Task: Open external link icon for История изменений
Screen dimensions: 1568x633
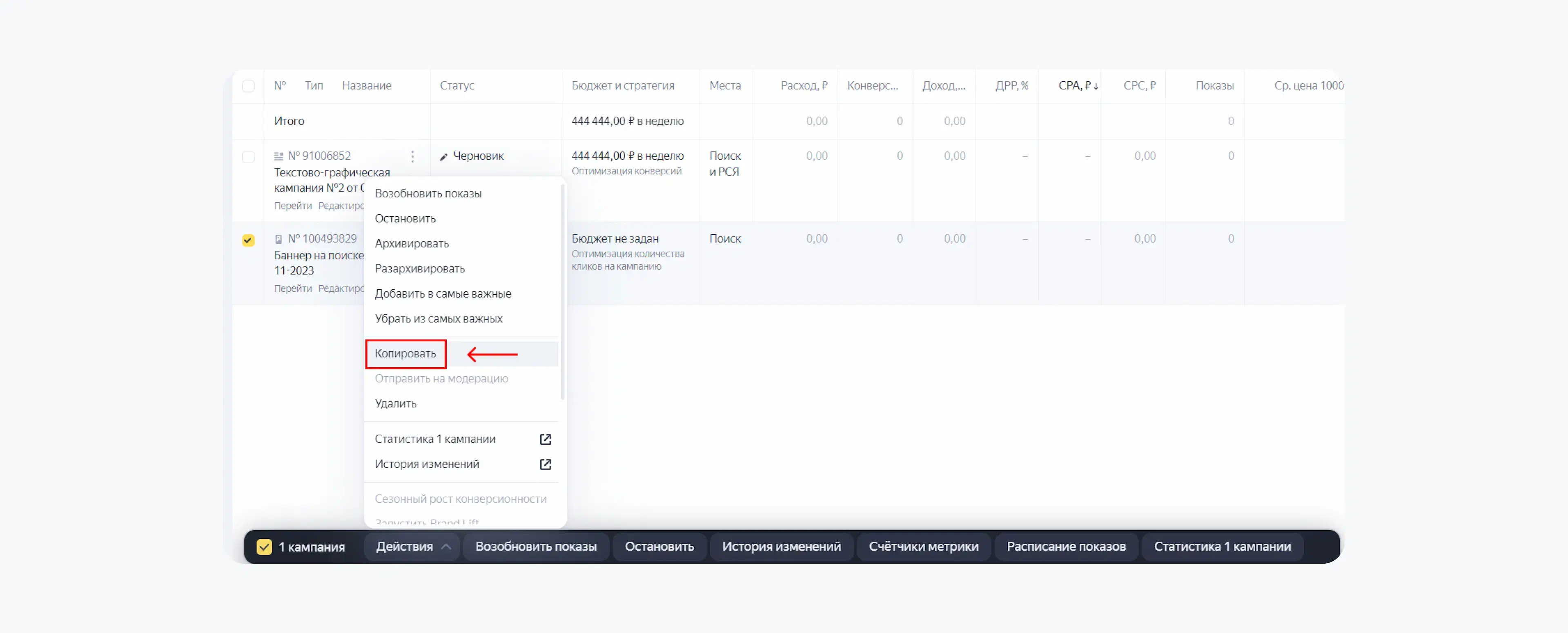Action: [546, 464]
